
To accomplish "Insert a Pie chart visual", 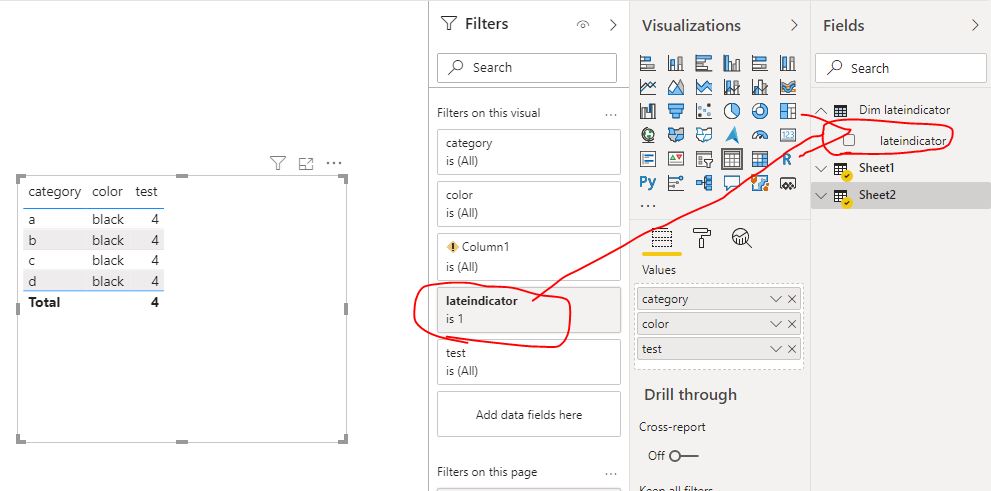I will pyautogui.click(x=732, y=111).
